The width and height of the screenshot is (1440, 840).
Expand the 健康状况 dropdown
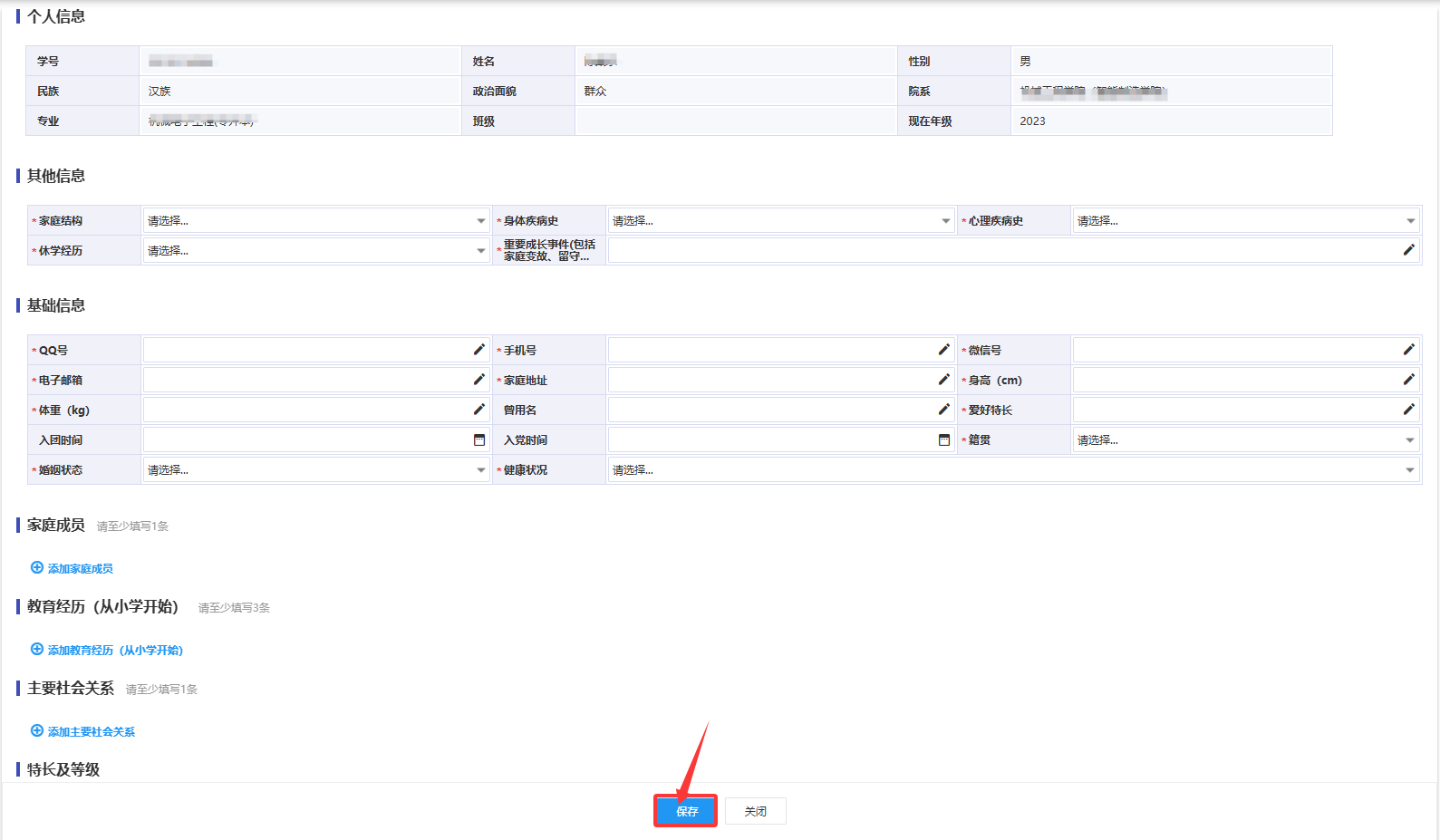coord(1012,470)
